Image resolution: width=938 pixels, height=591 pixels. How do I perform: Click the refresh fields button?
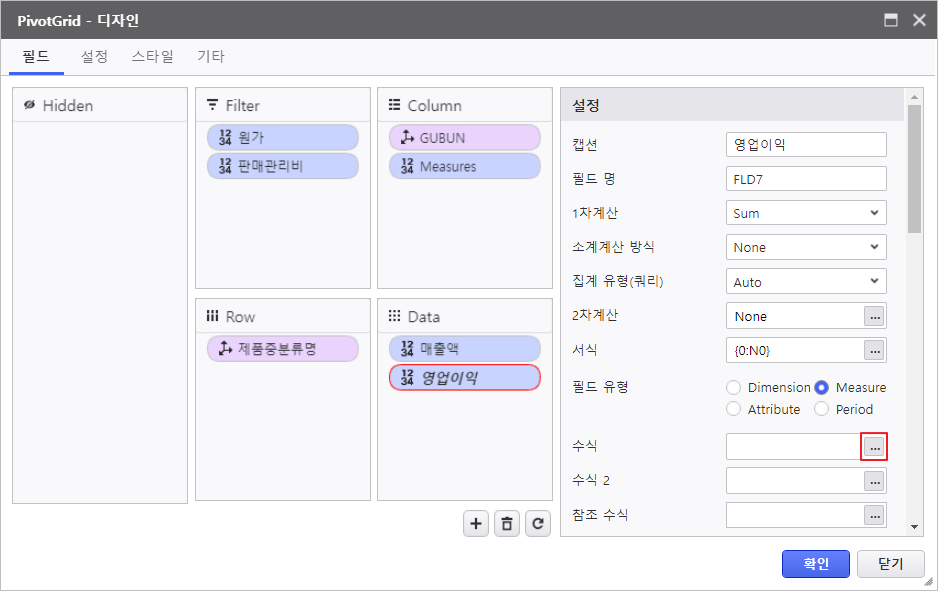coord(538,524)
